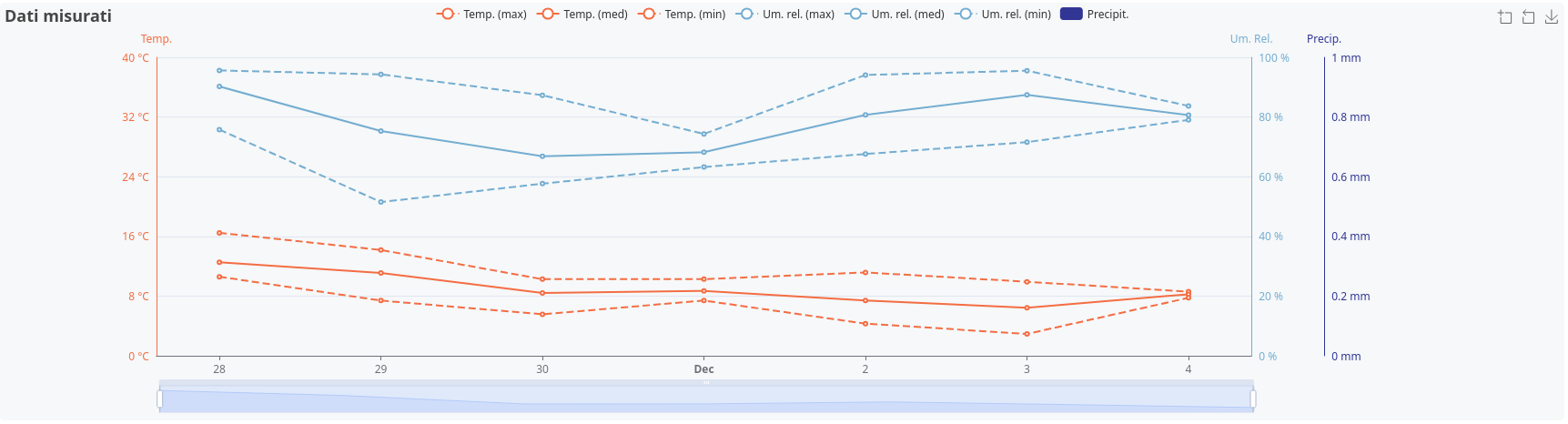The image size is (1568, 424).
Task: Click the right handle of the zoom slider
Action: (x=1253, y=399)
